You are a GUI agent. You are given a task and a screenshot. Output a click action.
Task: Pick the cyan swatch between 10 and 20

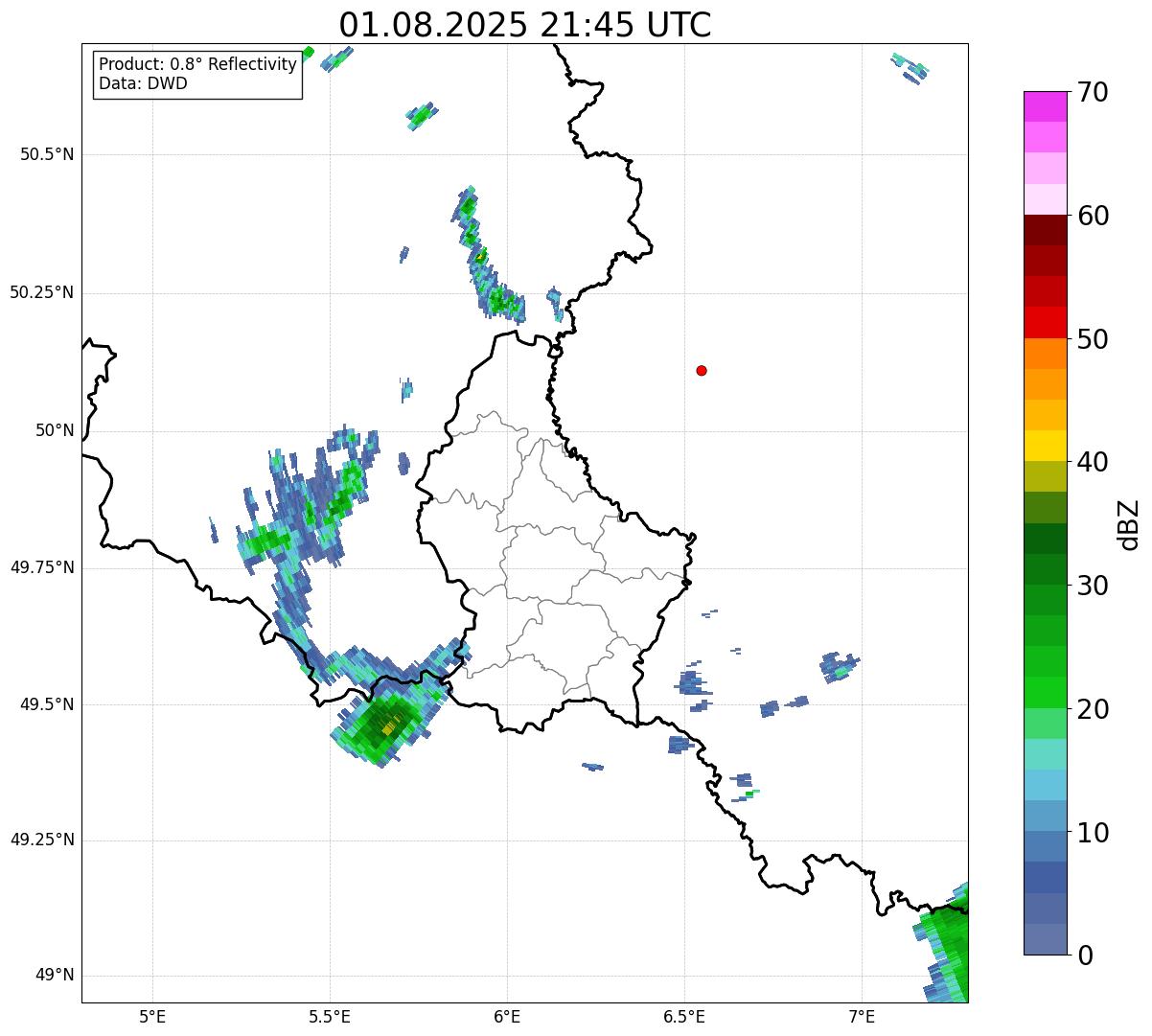click(x=1045, y=785)
